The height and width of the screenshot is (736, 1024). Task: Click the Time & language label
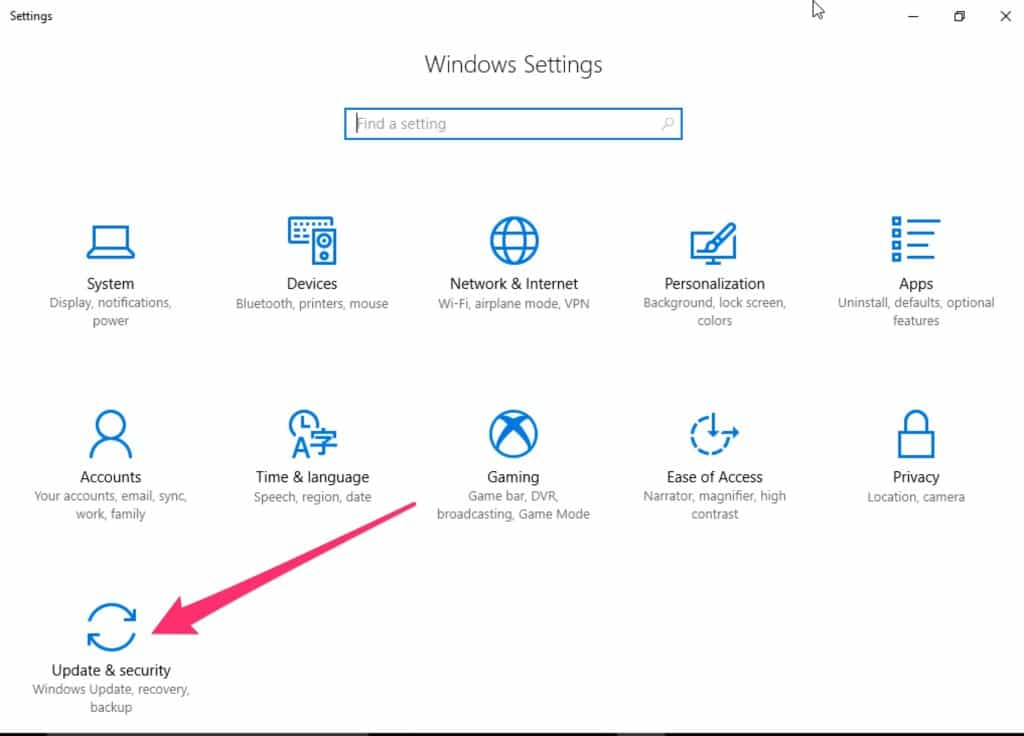click(312, 477)
